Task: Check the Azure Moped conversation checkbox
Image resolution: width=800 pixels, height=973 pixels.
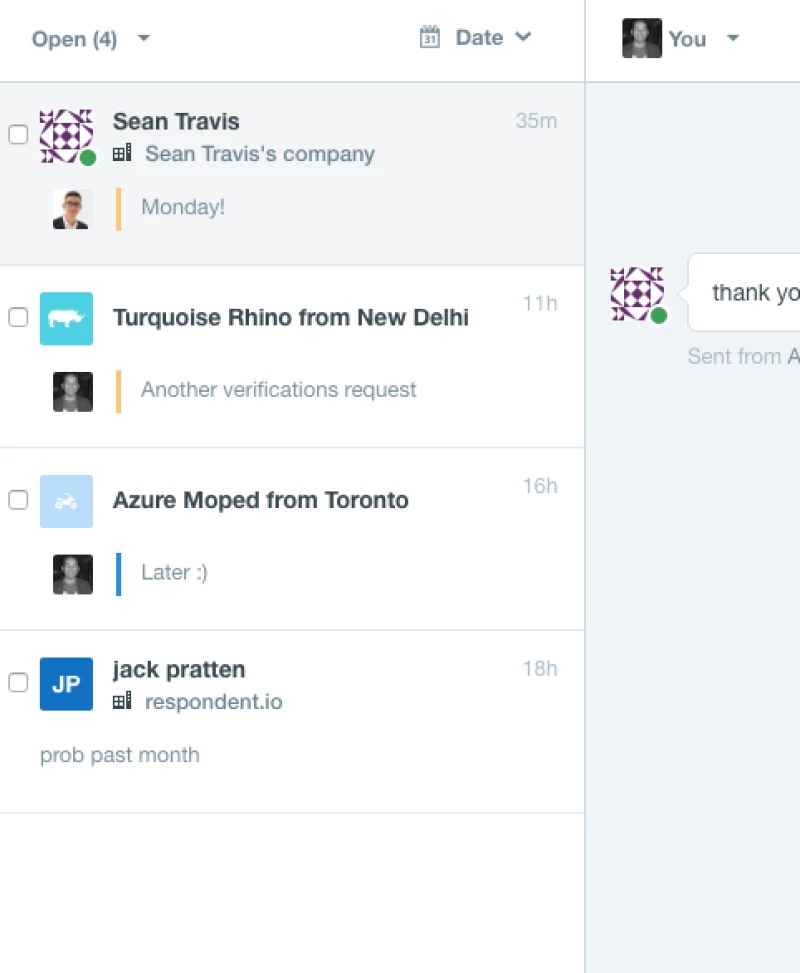Action: [x=18, y=501]
